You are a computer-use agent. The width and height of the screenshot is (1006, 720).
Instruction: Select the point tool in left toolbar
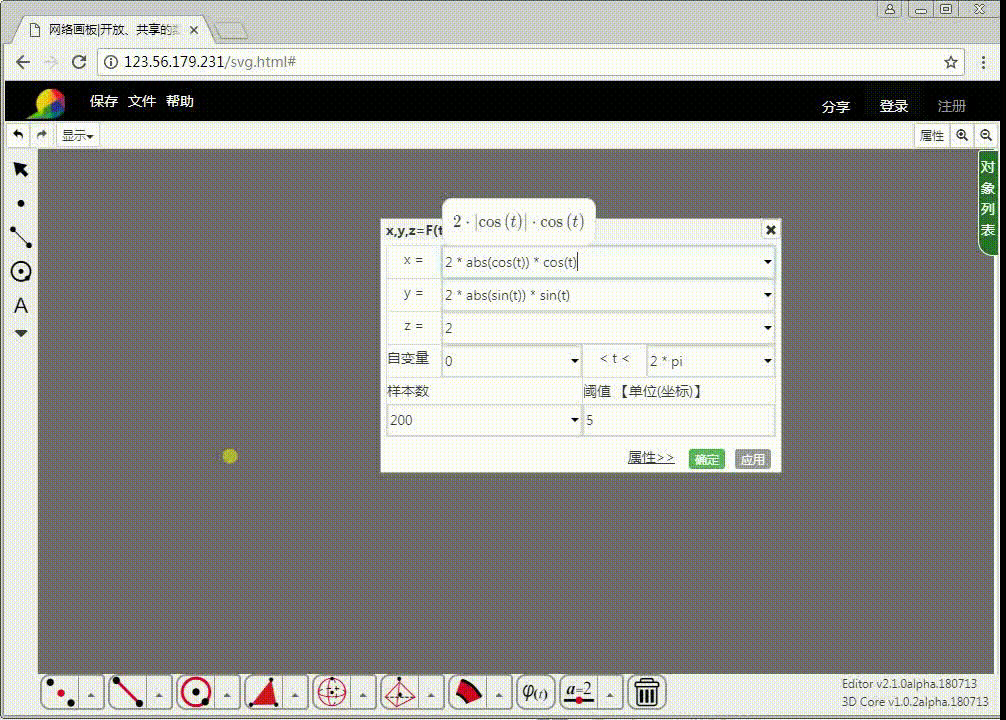pos(21,203)
